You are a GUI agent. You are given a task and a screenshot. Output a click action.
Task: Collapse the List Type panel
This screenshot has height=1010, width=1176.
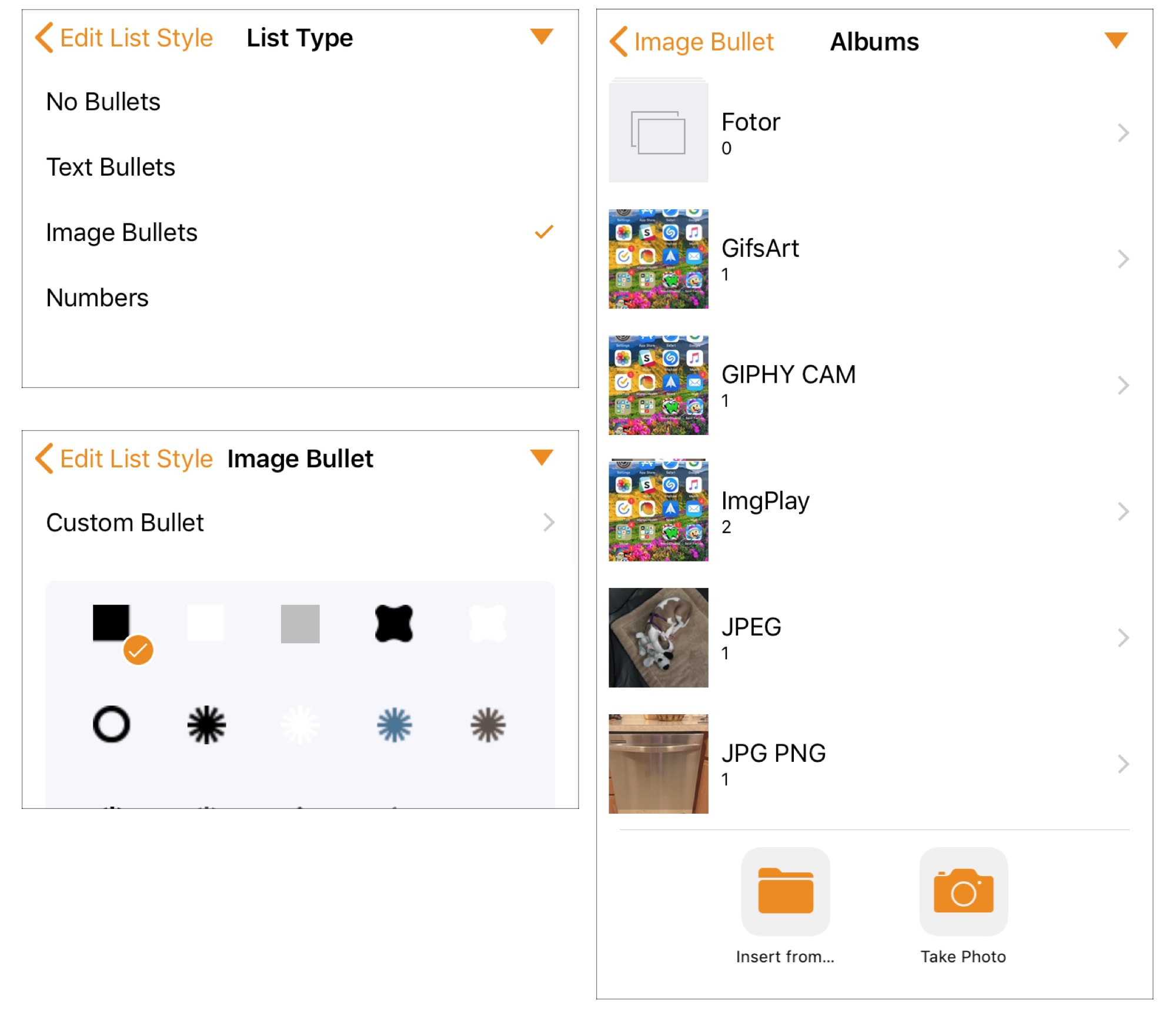541,37
